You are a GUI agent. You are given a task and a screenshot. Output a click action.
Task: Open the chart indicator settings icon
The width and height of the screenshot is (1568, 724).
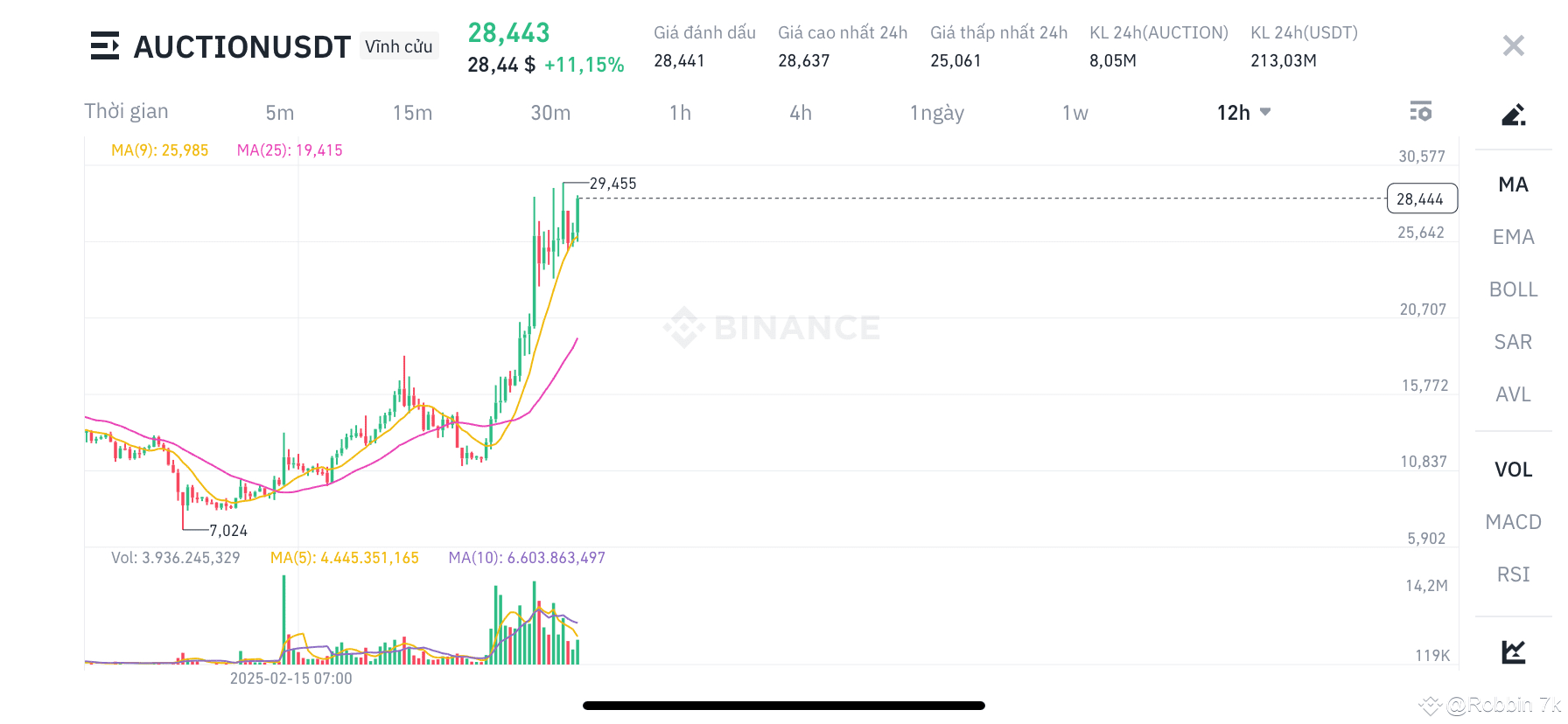(1420, 112)
